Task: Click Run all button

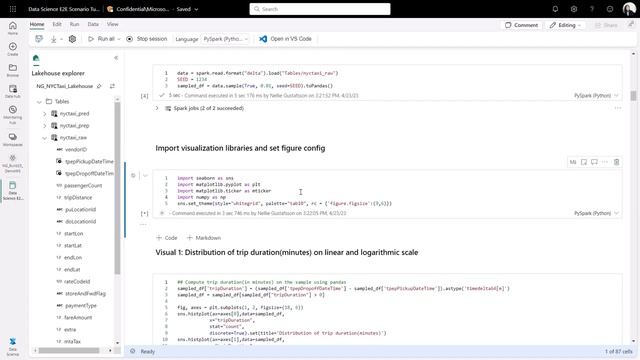Action: tap(101, 39)
